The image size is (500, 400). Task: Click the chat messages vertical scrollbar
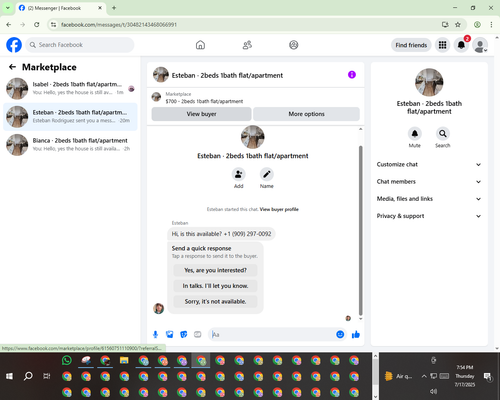pos(360,230)
